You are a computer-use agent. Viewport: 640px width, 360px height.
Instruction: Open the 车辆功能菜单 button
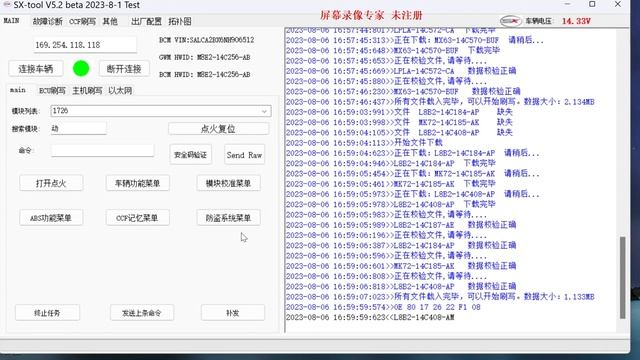pyautogui.click(x=138, y=183)
